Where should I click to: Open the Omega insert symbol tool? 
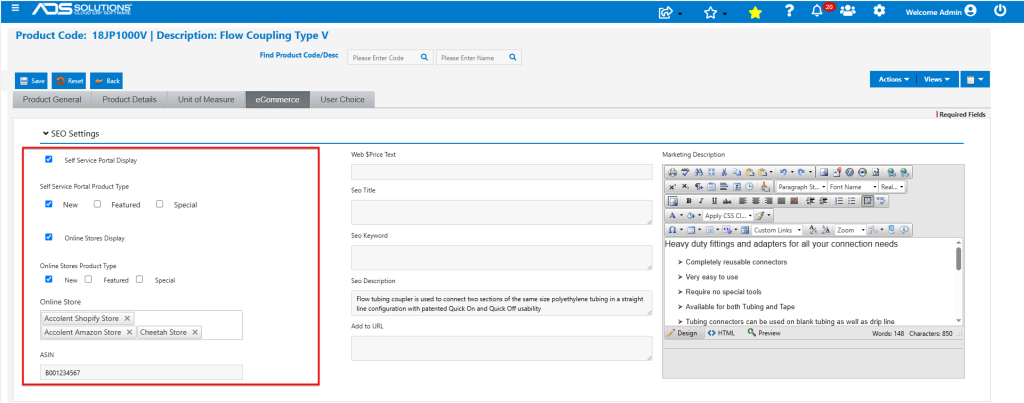tap(672, 230)
